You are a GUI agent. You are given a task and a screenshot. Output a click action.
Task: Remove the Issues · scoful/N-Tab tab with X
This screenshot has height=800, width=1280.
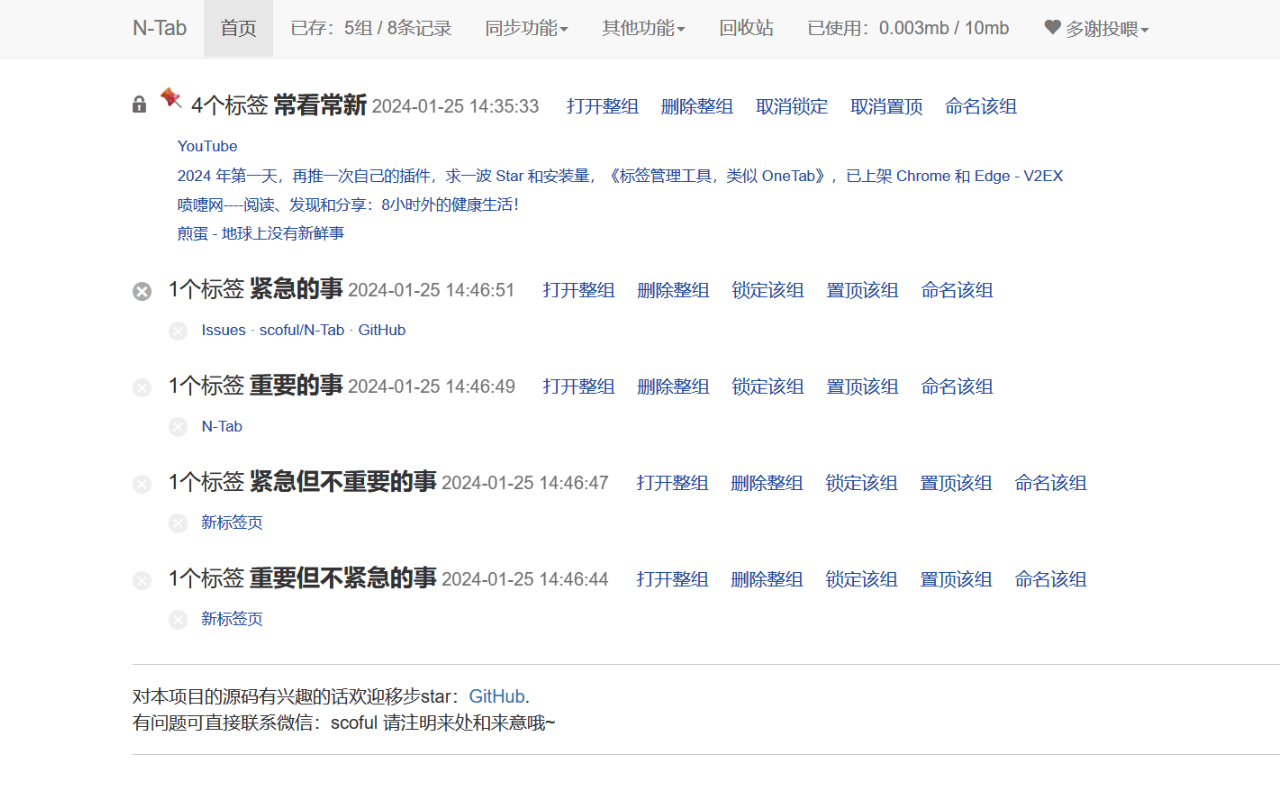(178, 331)
